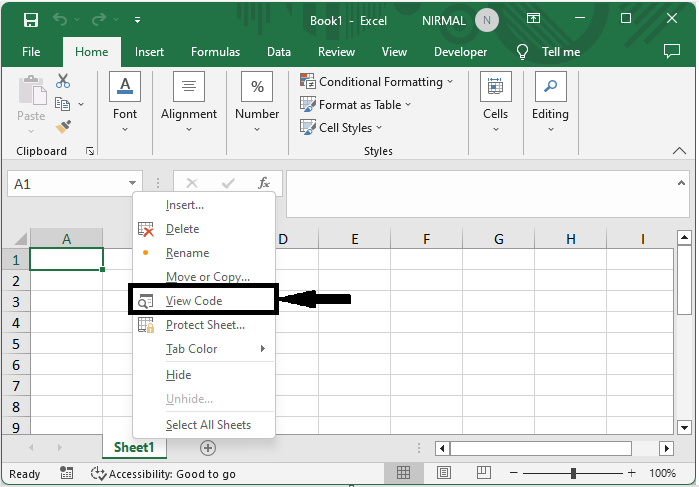699x487 pixels.
Task: Open the Clipboard dialog launcher
Action: [90, 151]
